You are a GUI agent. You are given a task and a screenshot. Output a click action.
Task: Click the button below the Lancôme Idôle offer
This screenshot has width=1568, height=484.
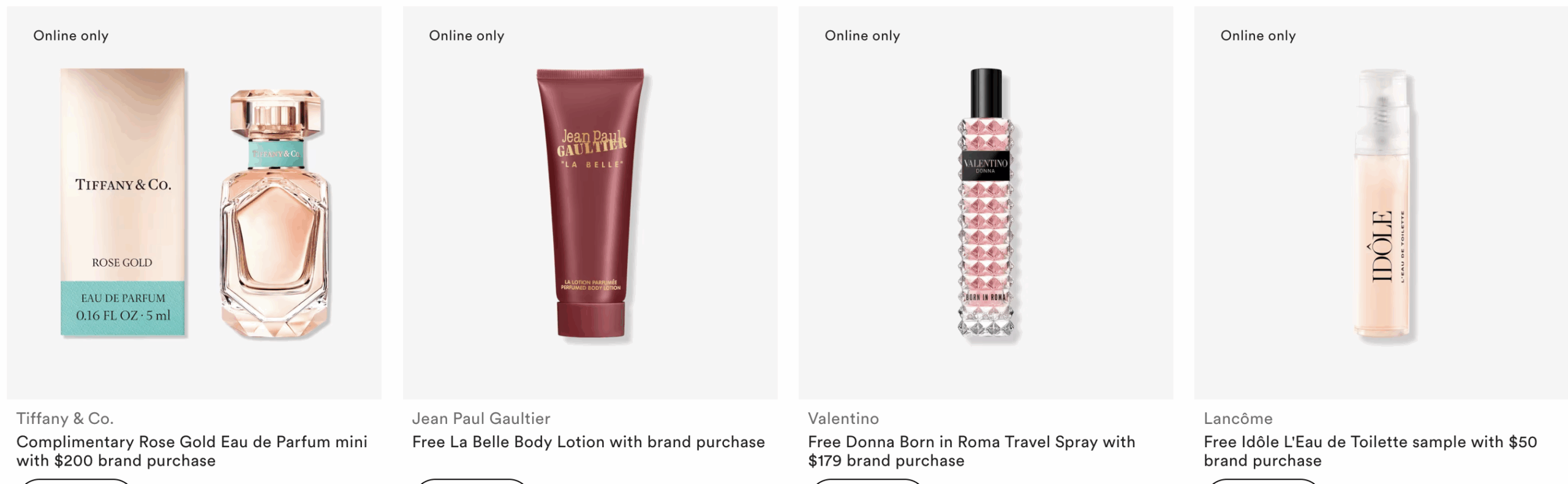1264,481
